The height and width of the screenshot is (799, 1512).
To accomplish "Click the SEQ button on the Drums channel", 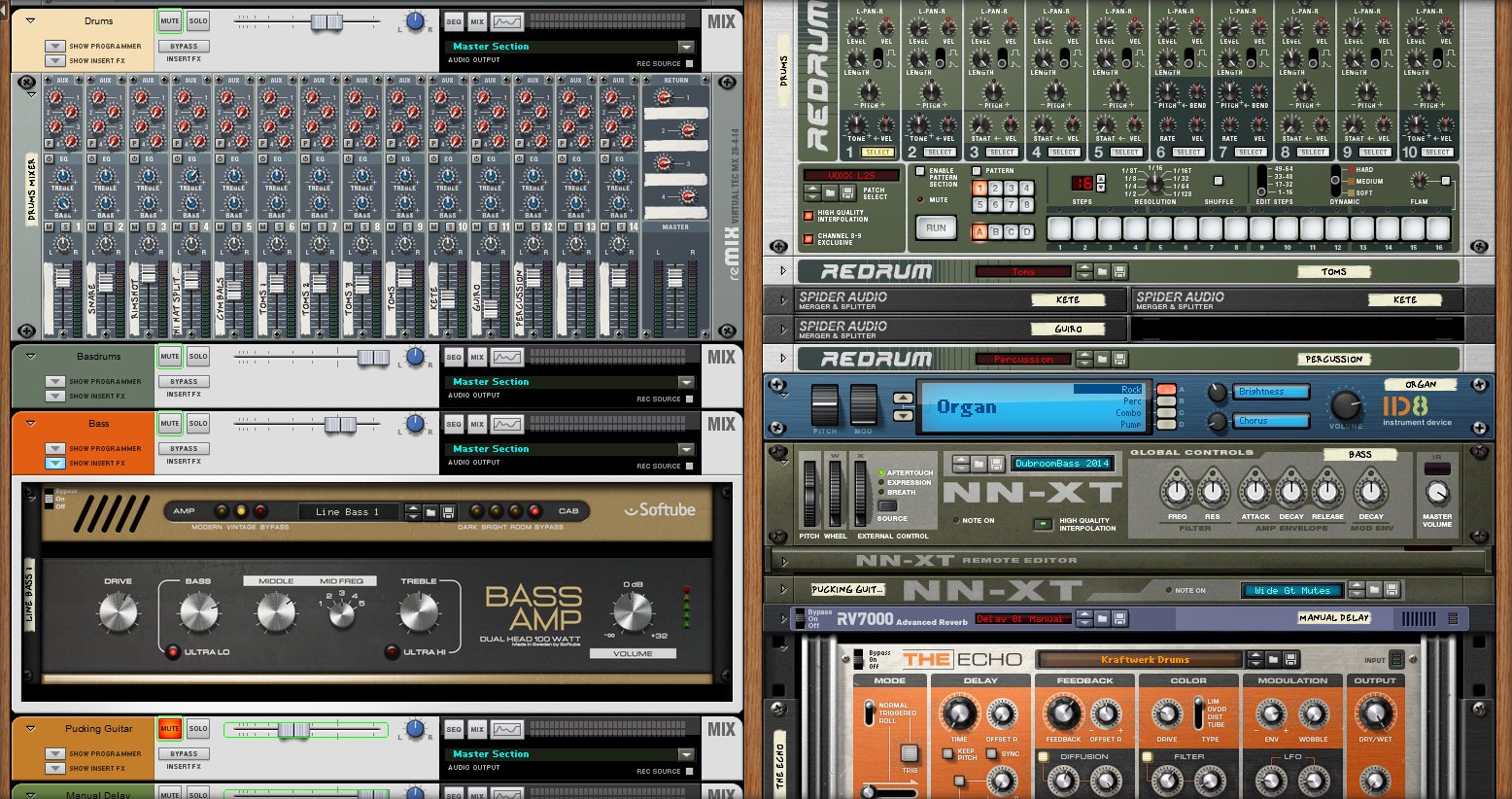I will (454, 21).
